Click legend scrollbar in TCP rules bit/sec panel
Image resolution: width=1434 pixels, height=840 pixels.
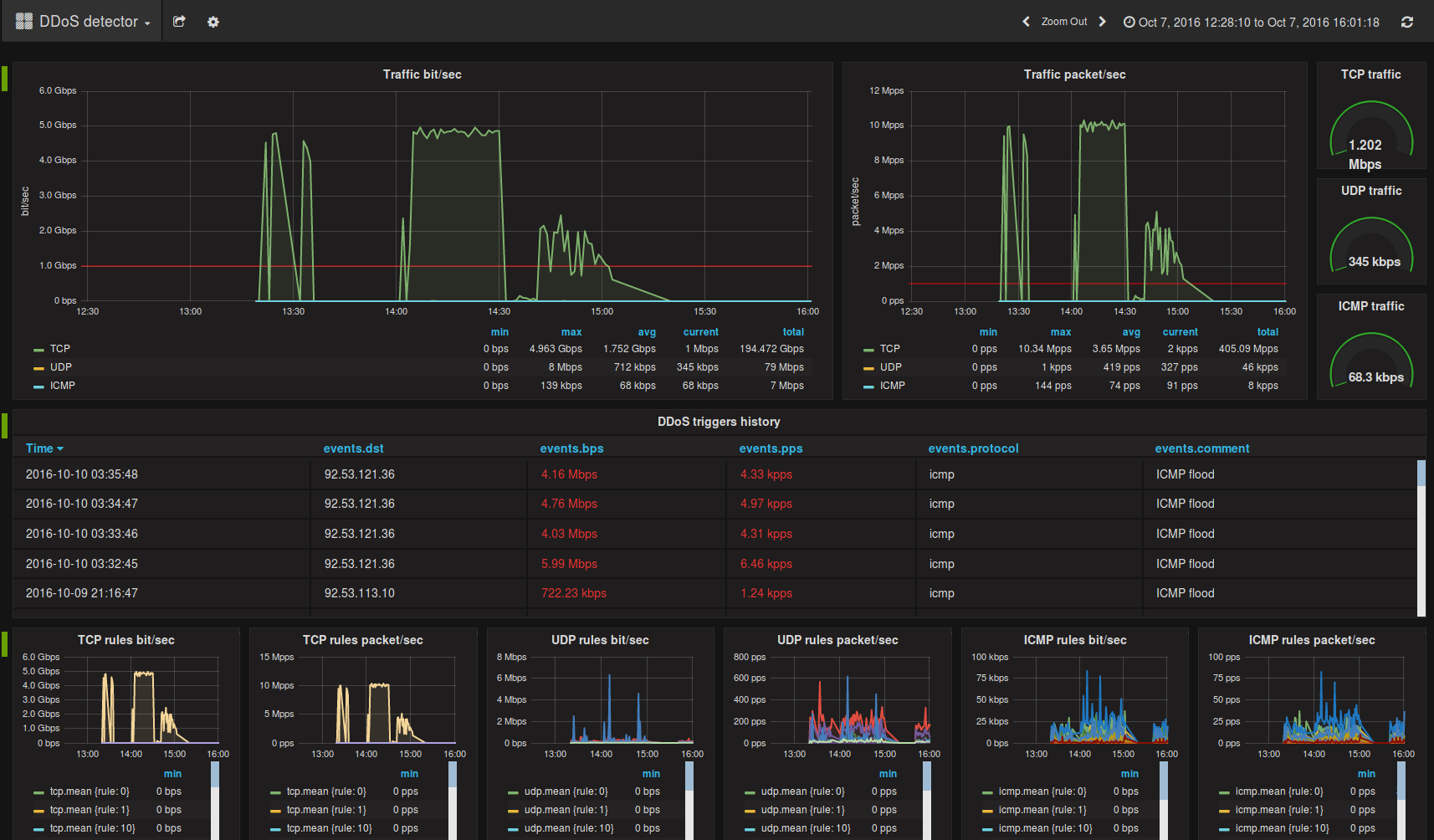(215, 801)
